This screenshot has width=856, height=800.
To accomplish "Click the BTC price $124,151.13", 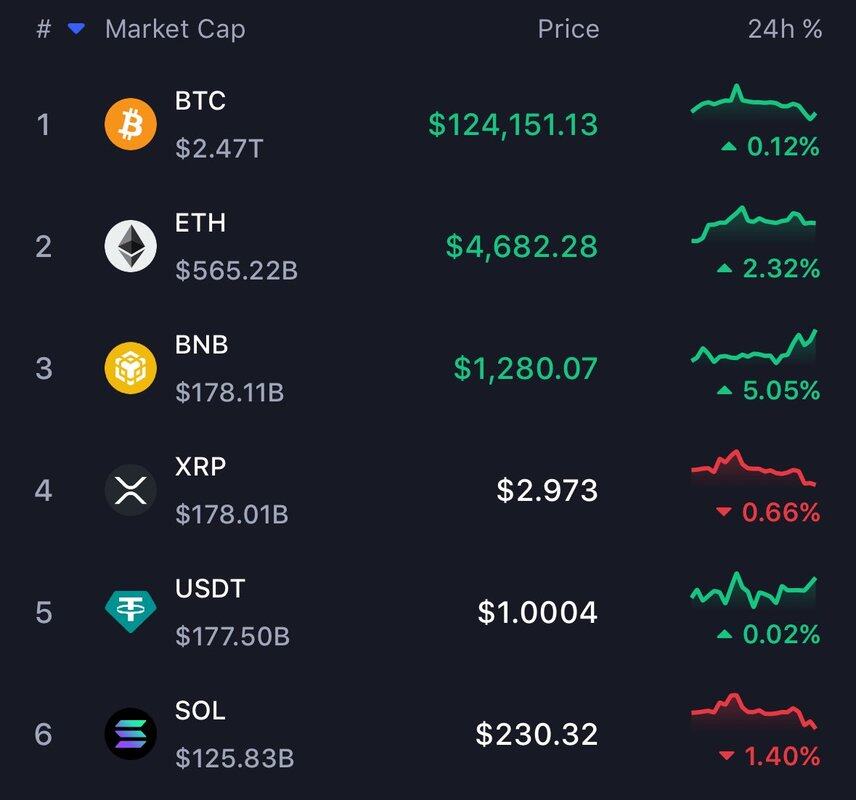I will coord(513,124).
